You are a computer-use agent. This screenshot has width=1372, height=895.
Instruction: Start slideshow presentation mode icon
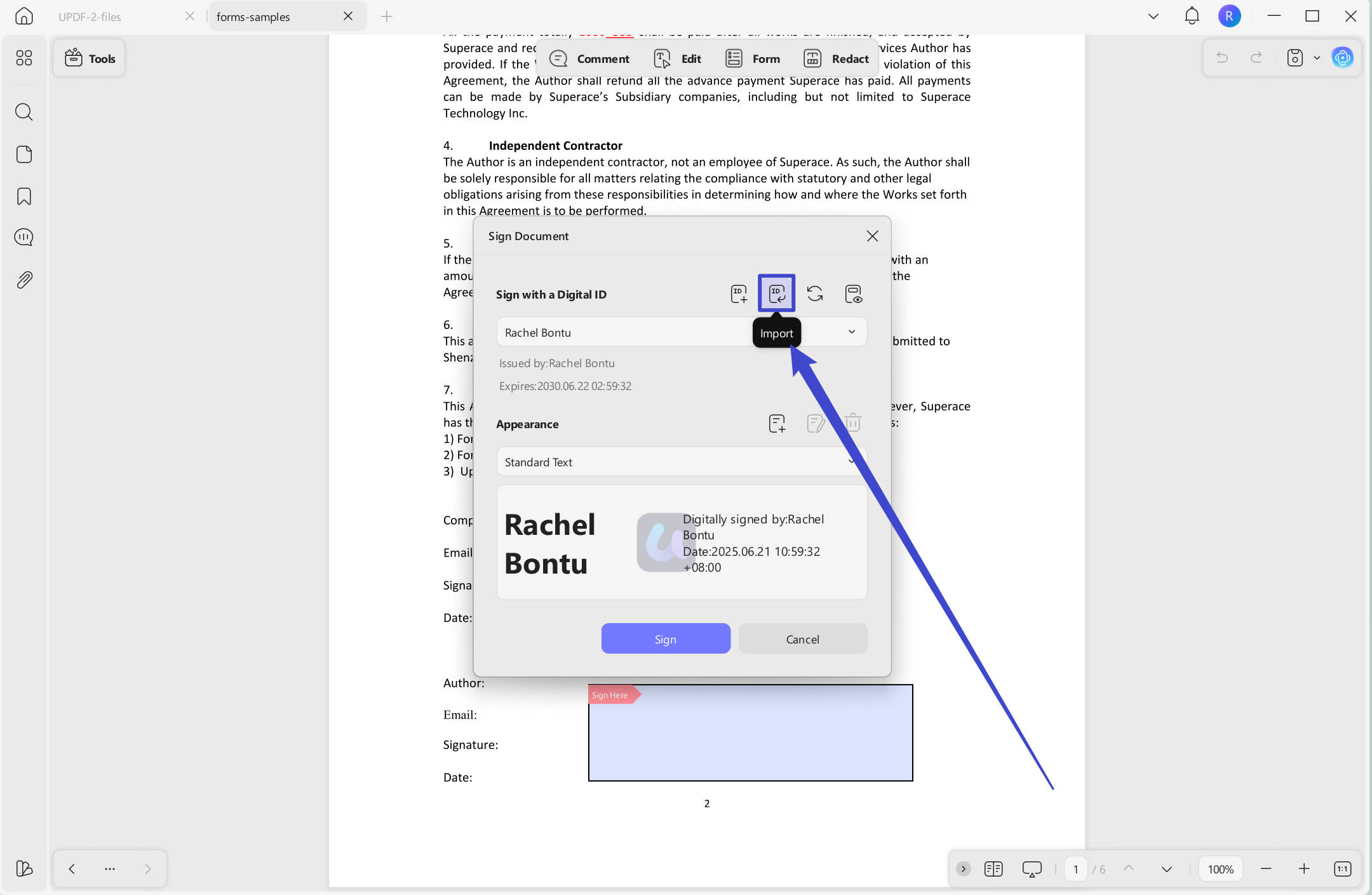(1032, 868)
